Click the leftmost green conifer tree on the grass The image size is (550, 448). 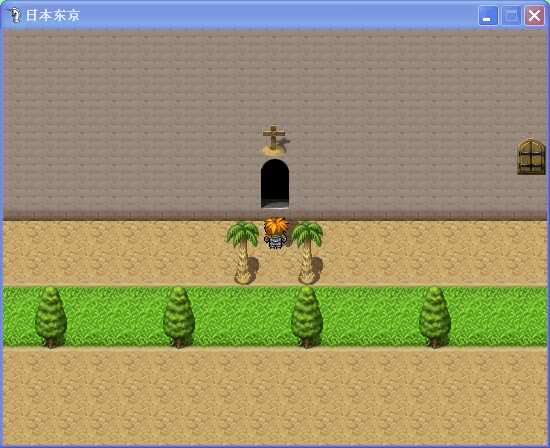coord(51,317)
